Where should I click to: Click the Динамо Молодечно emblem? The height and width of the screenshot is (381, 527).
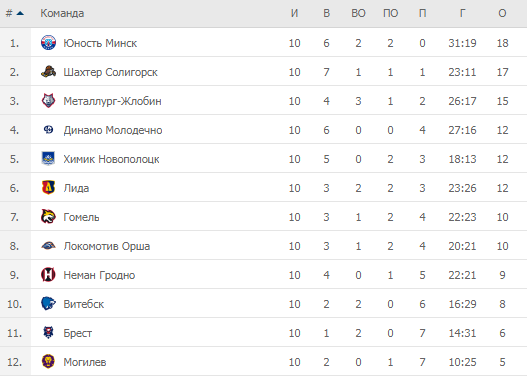click(48, 130)
